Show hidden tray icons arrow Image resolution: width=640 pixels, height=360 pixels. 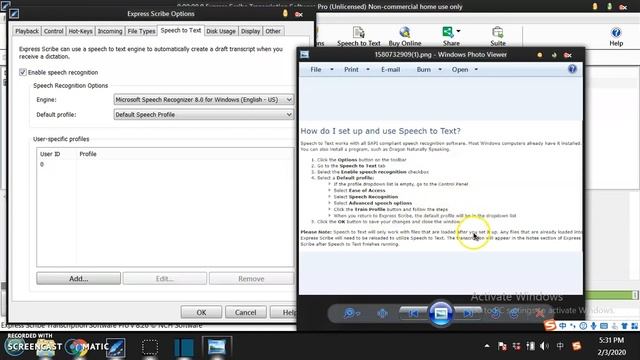pos(487,346)
